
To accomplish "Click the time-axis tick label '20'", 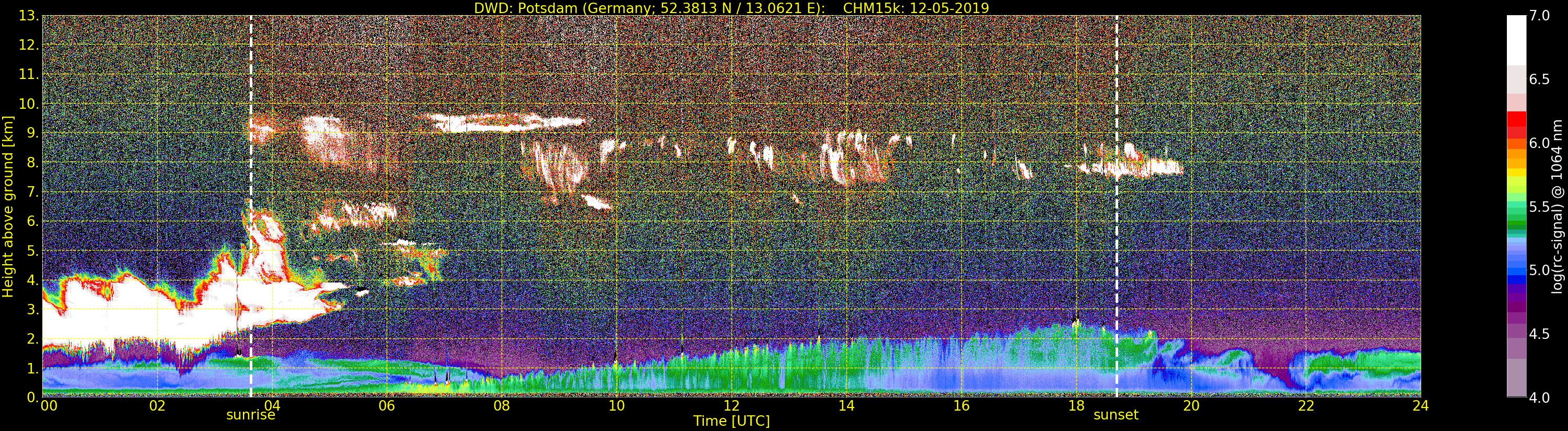I will click(1191, 405).
